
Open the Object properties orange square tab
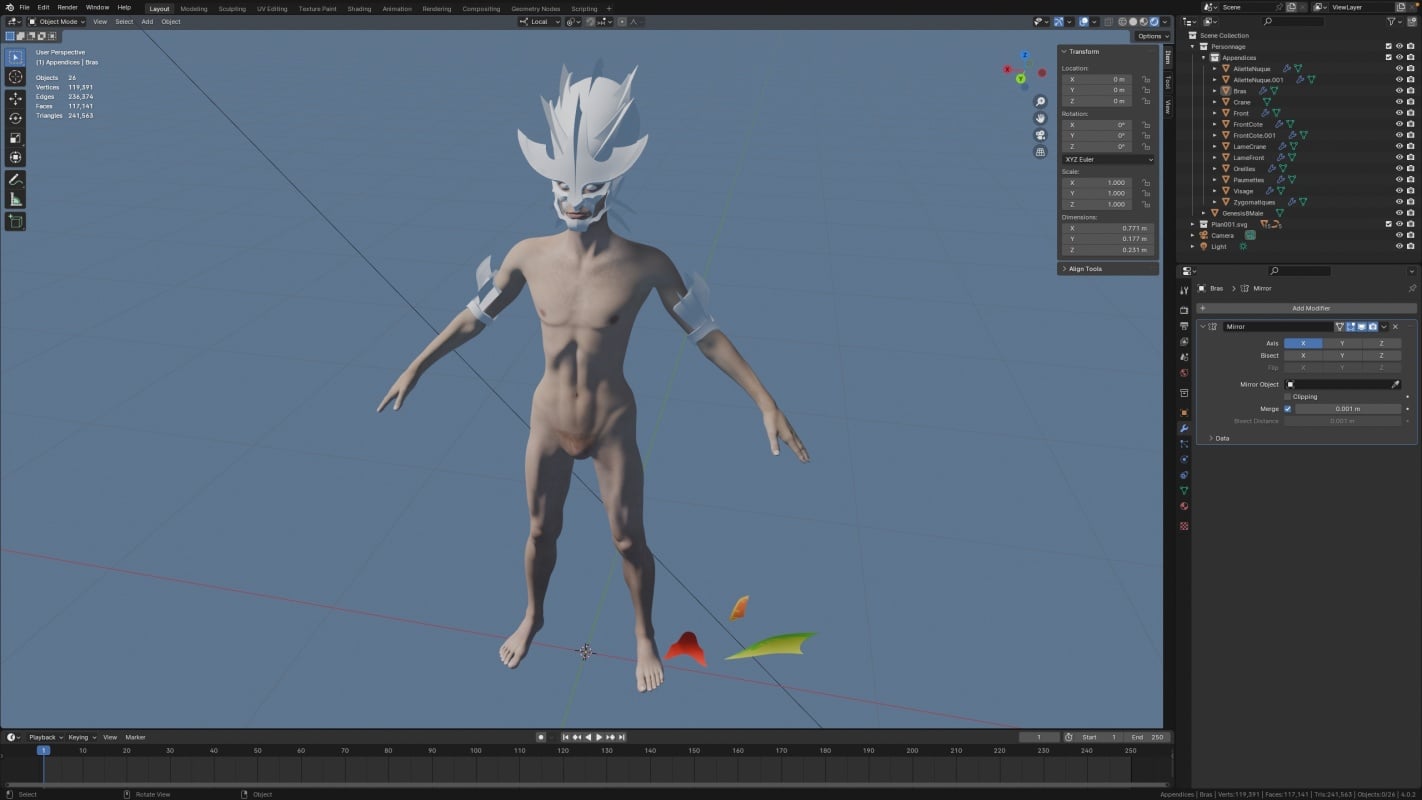tap(1184, 412)
